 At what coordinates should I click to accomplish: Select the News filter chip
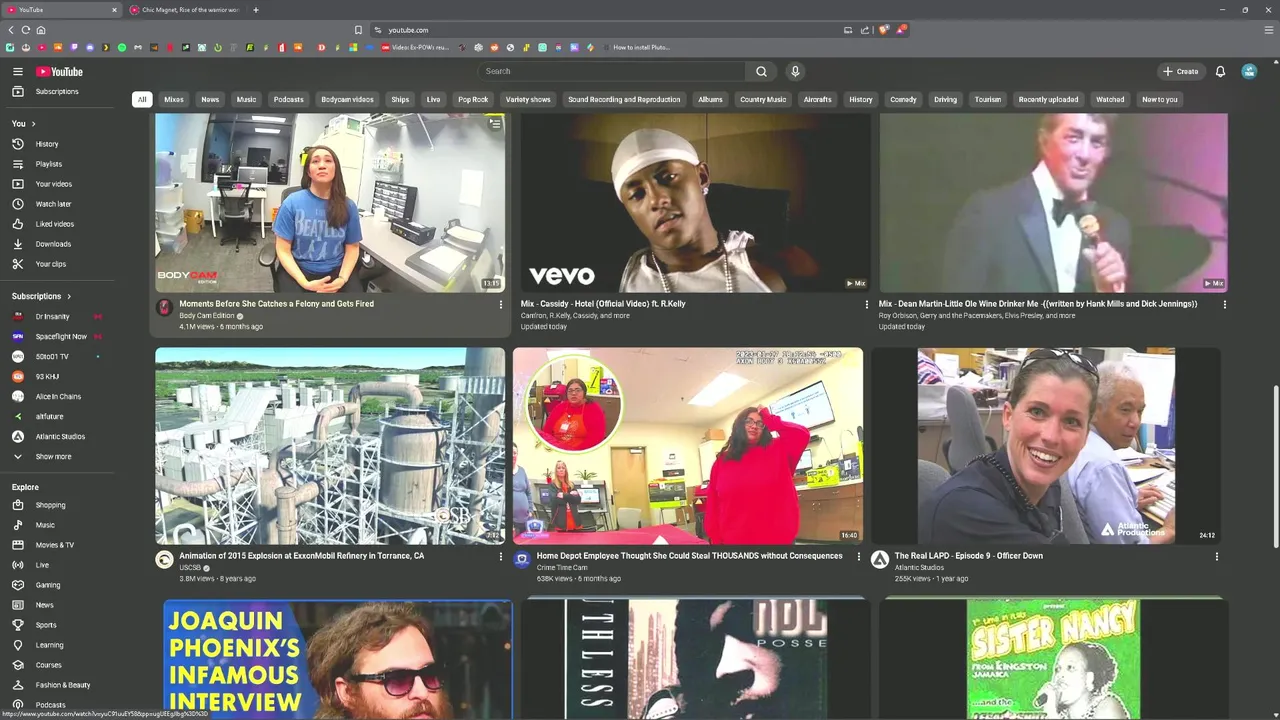210,99
